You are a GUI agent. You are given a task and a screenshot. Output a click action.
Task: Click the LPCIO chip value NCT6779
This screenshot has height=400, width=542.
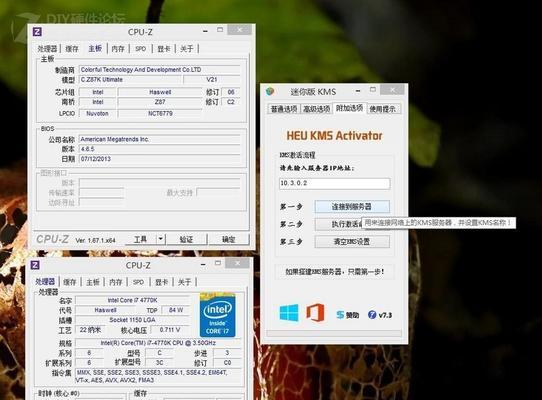pyautogui.click(x=160, y=113)
